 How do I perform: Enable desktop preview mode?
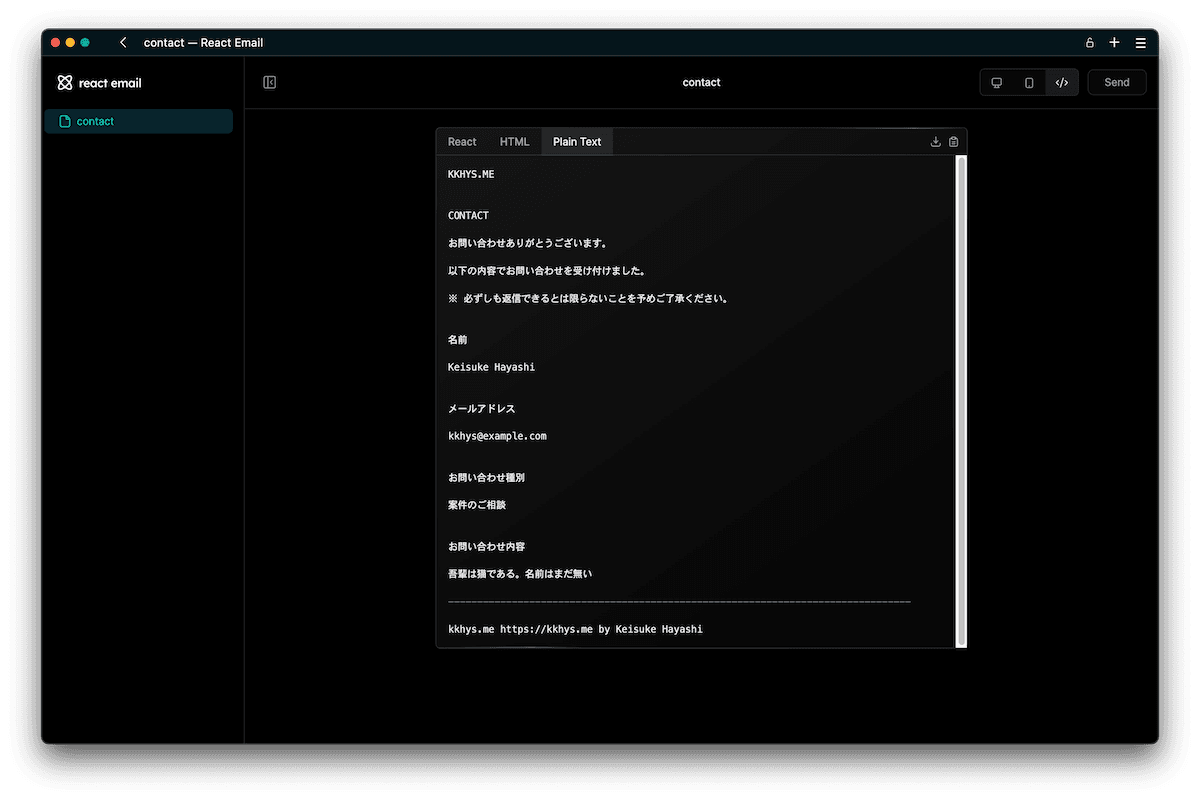[996, 82]
